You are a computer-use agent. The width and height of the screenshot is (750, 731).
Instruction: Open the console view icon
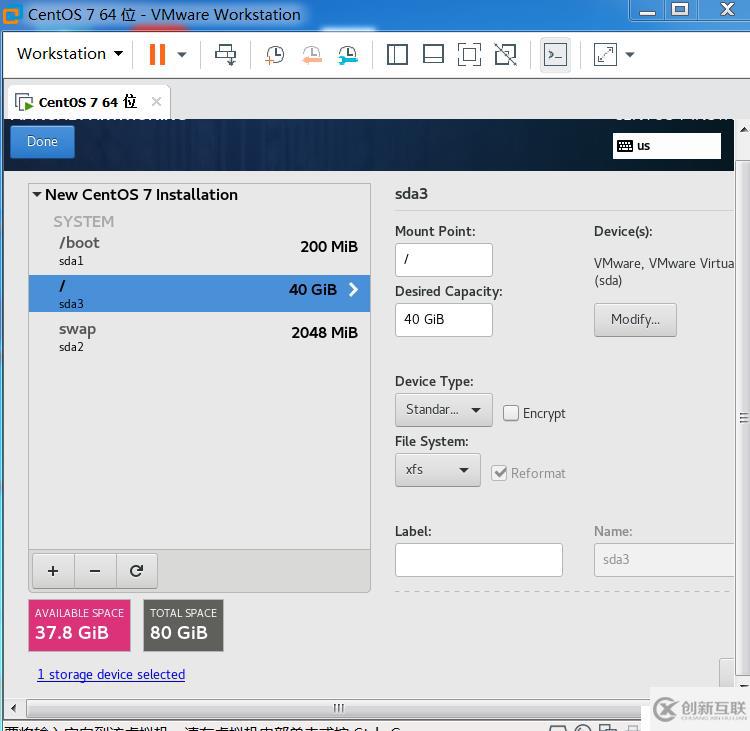(555, 55)
